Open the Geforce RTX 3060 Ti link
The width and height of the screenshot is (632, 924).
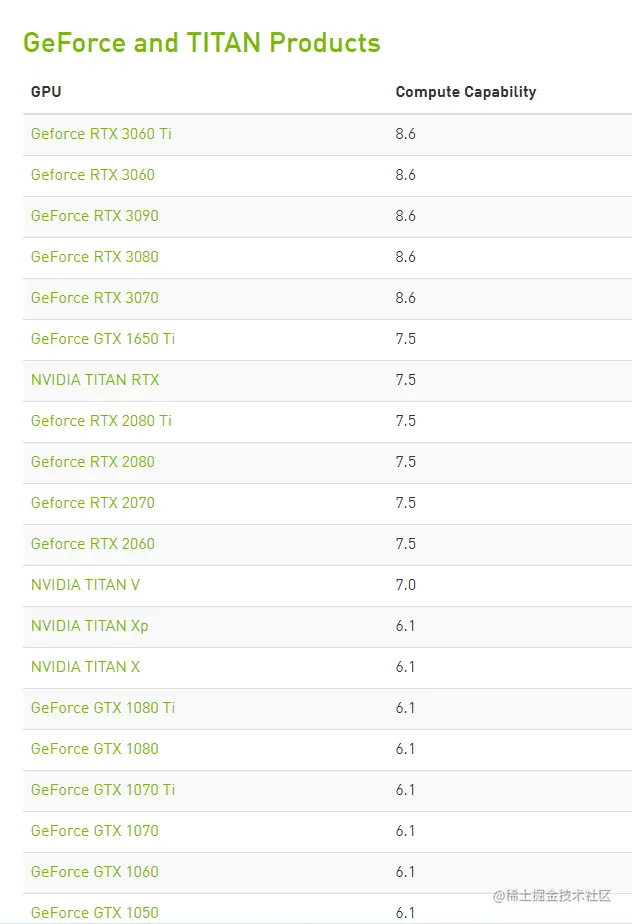pyautogui.click(x=101, y=134)
